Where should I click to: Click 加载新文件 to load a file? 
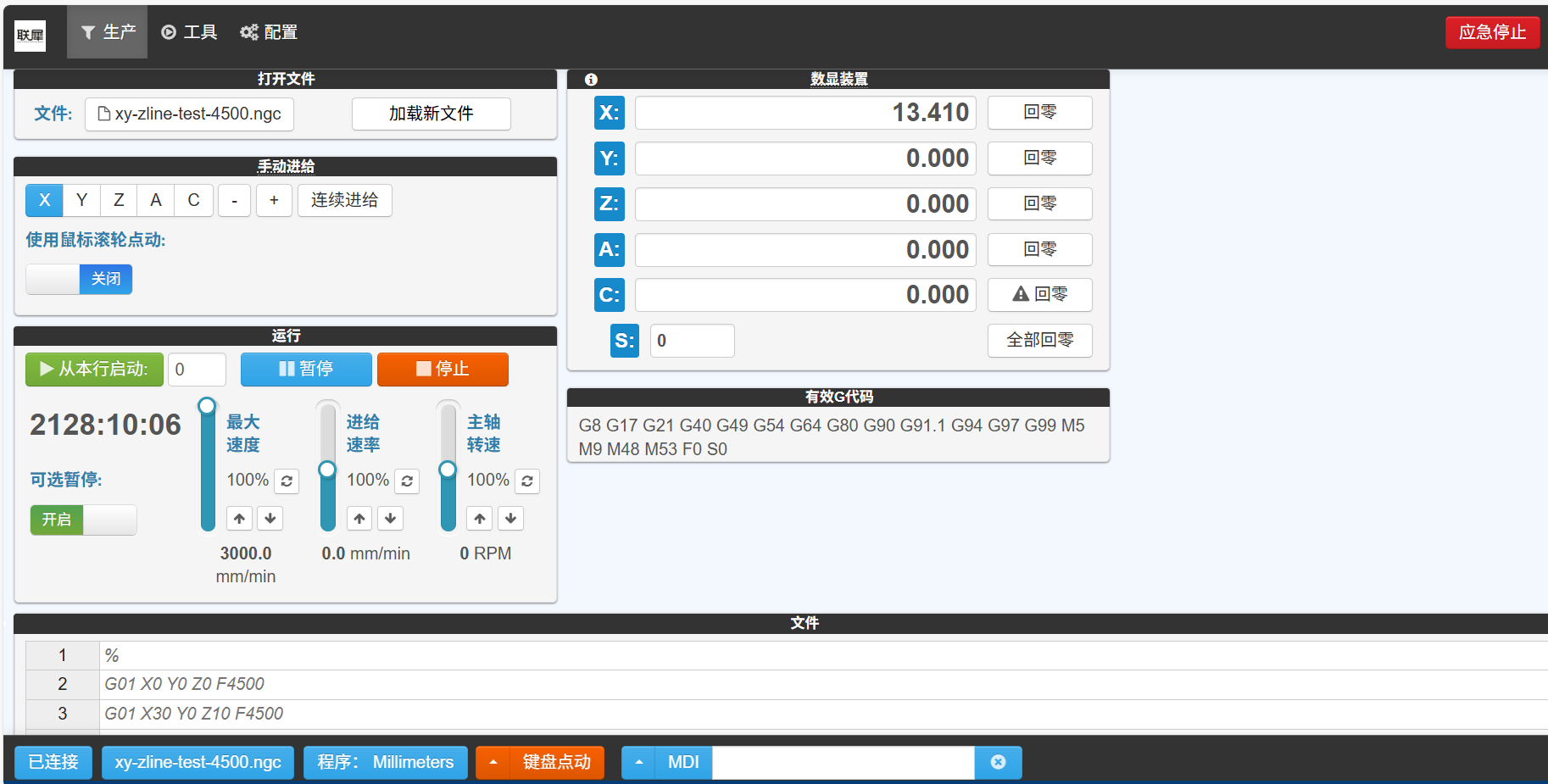point(432,114)
